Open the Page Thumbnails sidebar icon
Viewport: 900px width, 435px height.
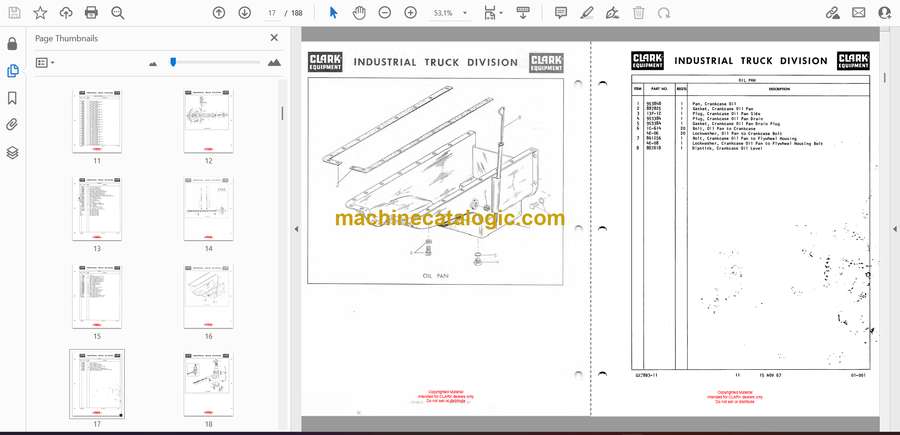click(x=13, y=71)
